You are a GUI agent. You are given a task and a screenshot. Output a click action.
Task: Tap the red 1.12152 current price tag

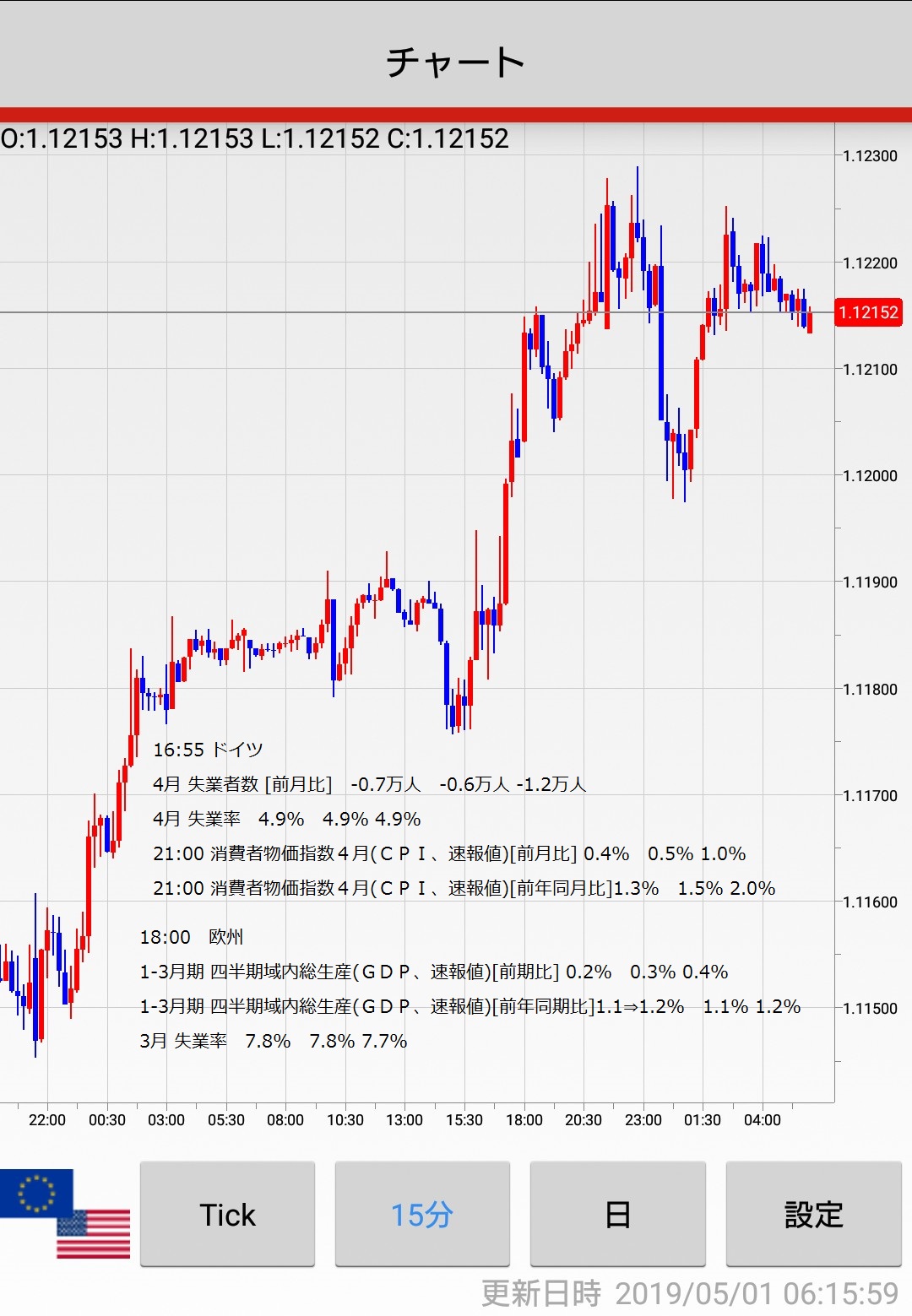[867, 312]
